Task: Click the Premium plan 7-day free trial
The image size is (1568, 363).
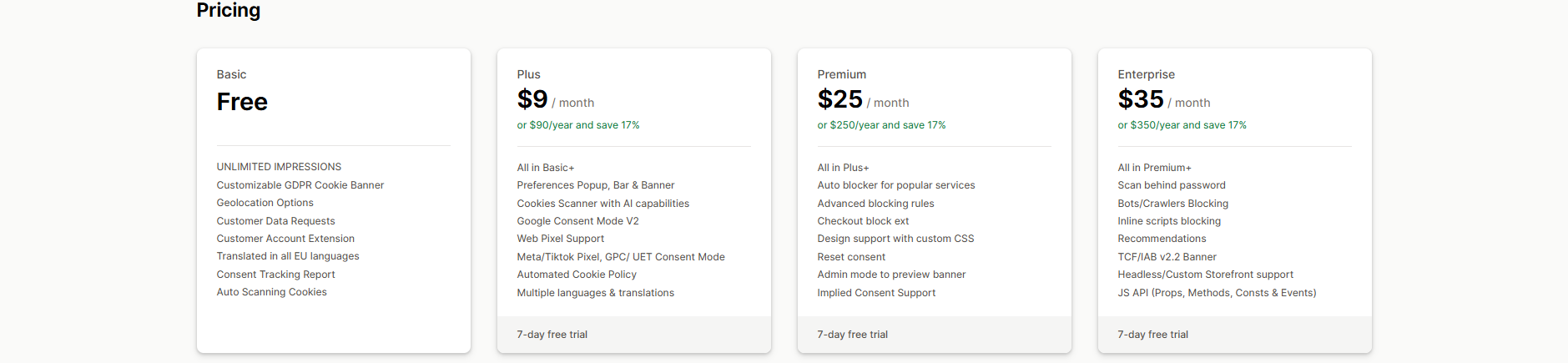Action: click(852, 335)
